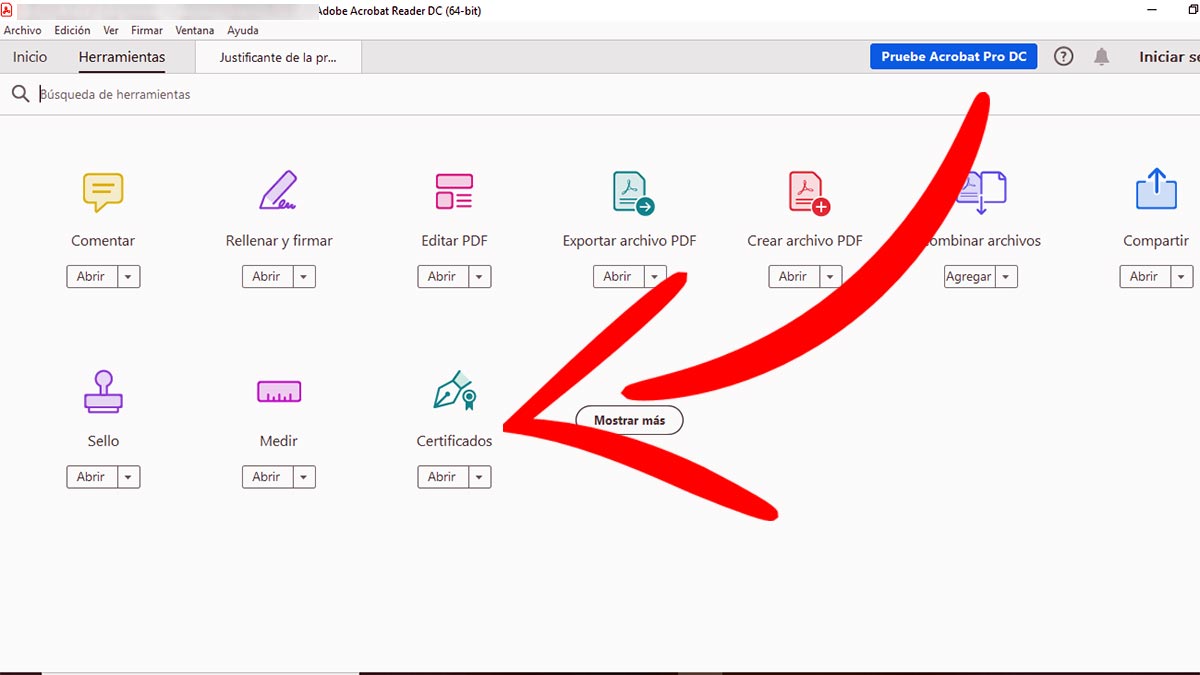Select the Compartir upload icon
The height and width of the screenshot is (675, 1200).
pyautogui.click(x=1156, y=190)
